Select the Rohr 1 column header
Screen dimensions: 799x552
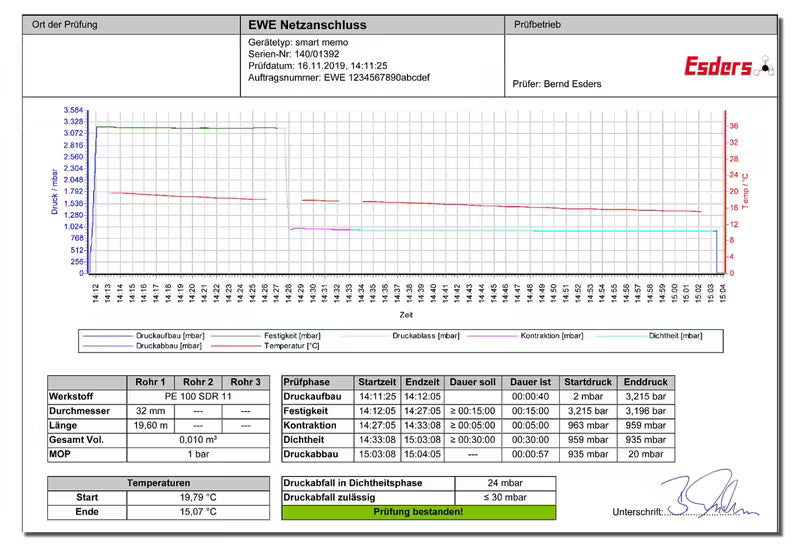[x=150, y=382]
